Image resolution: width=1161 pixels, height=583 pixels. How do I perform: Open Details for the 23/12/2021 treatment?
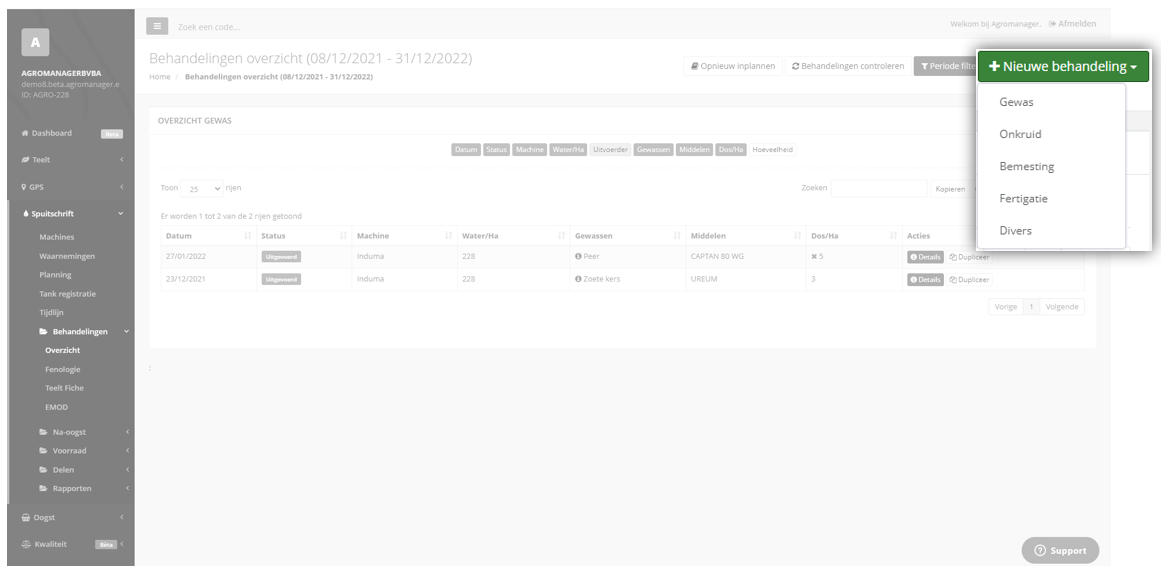pos(926,279)
